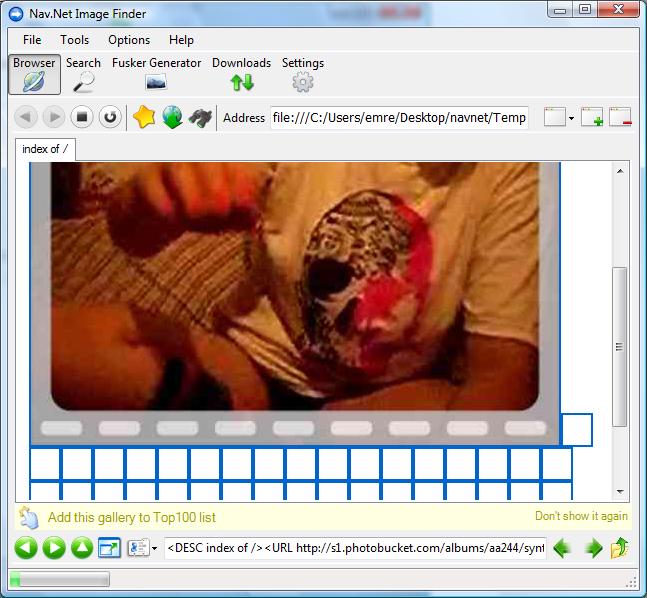This screenshot has width=647, height=598.
Task: Select the "index of /" tab
Action: tap(45, 149)
